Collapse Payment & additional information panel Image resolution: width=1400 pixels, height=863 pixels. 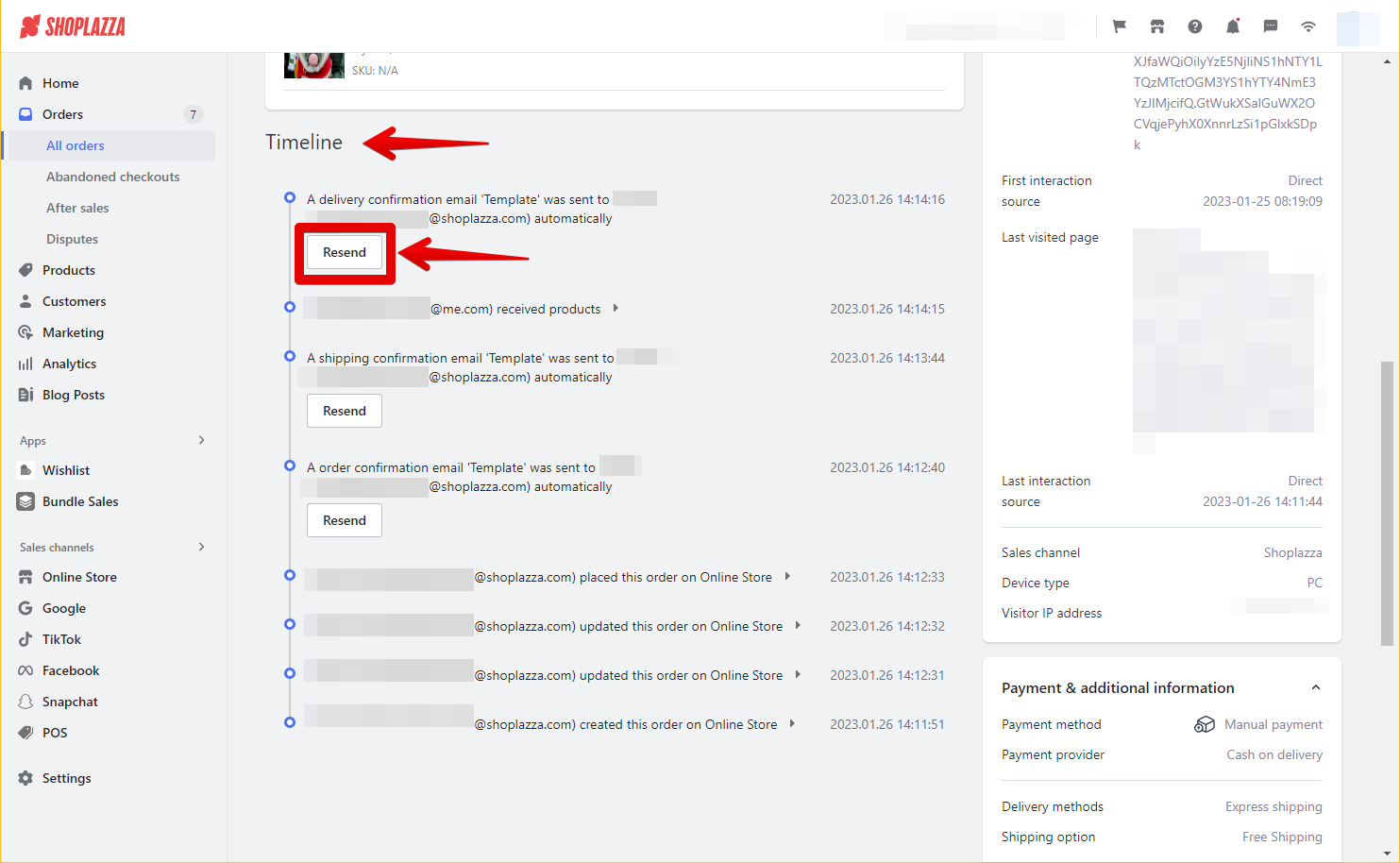1315,687
